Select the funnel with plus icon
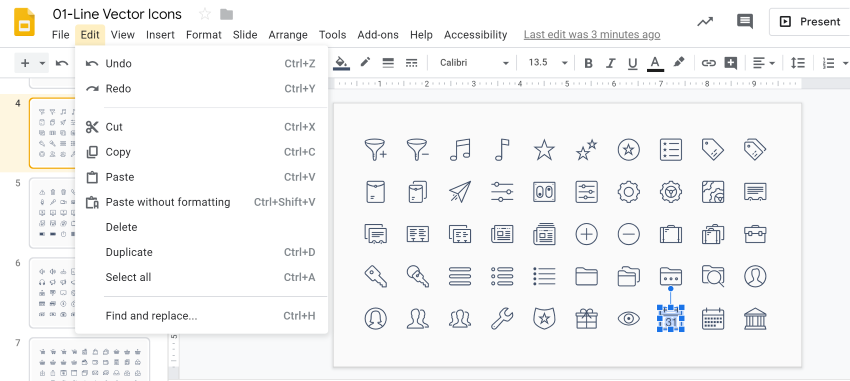The width and height of the screenshot is (850, 381). (375, 150)
